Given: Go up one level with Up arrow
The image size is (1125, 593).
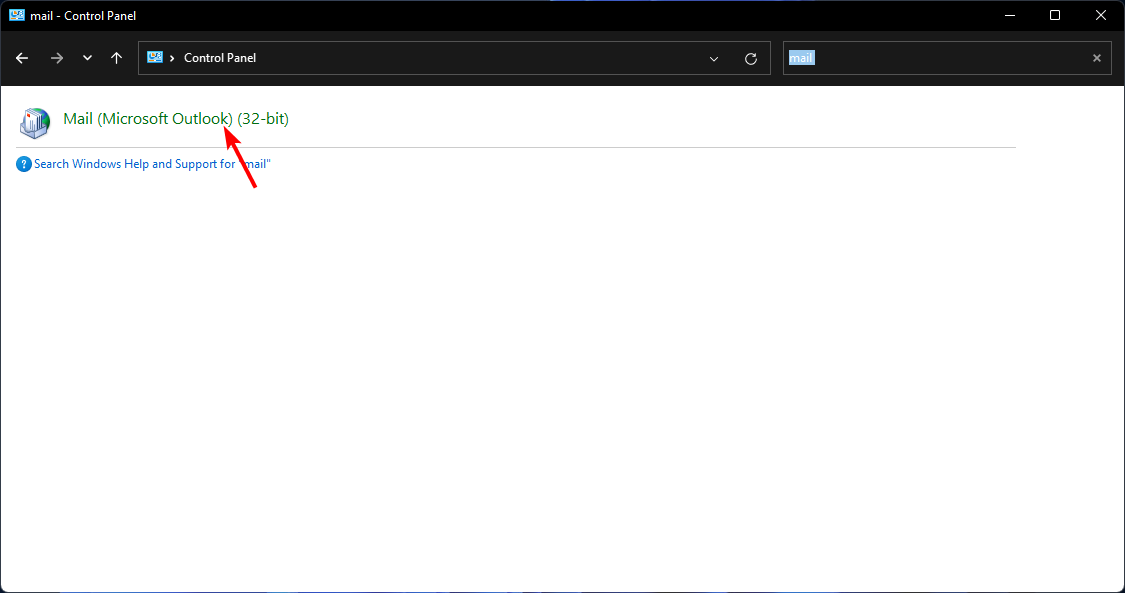Looking at the screenshot, I should [116, 58].
